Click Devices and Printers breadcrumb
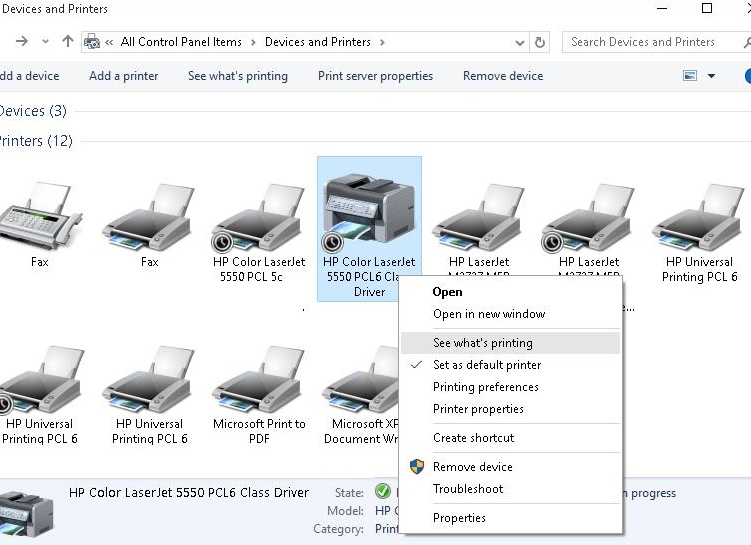 click(x=318, y=42)
